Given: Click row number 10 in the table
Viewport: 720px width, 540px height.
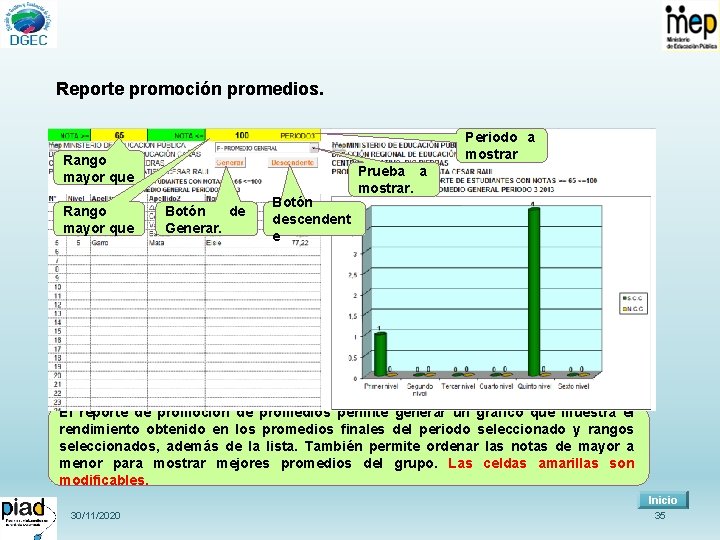Looking at the screenshot, I should (57, 287).
